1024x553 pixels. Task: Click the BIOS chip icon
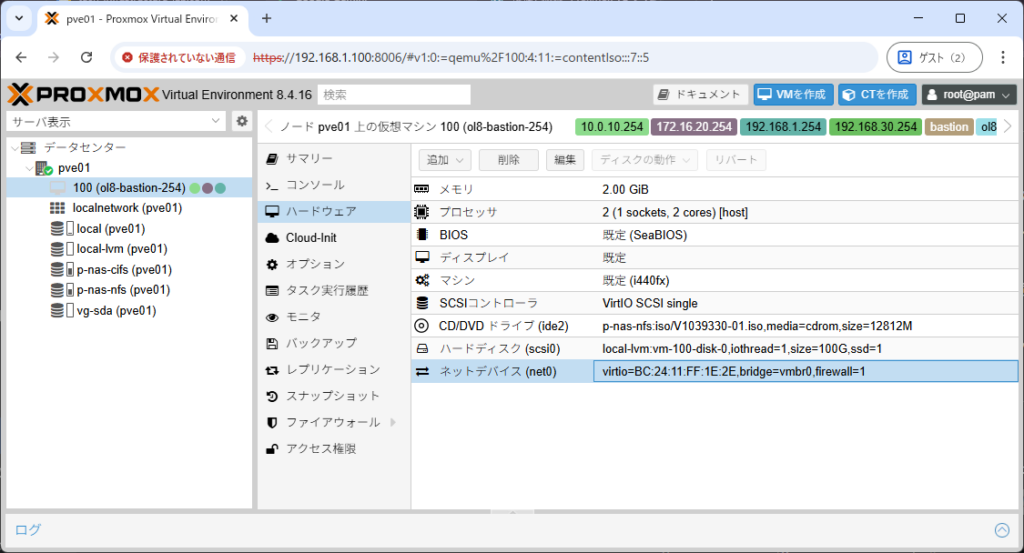point(422,235)
